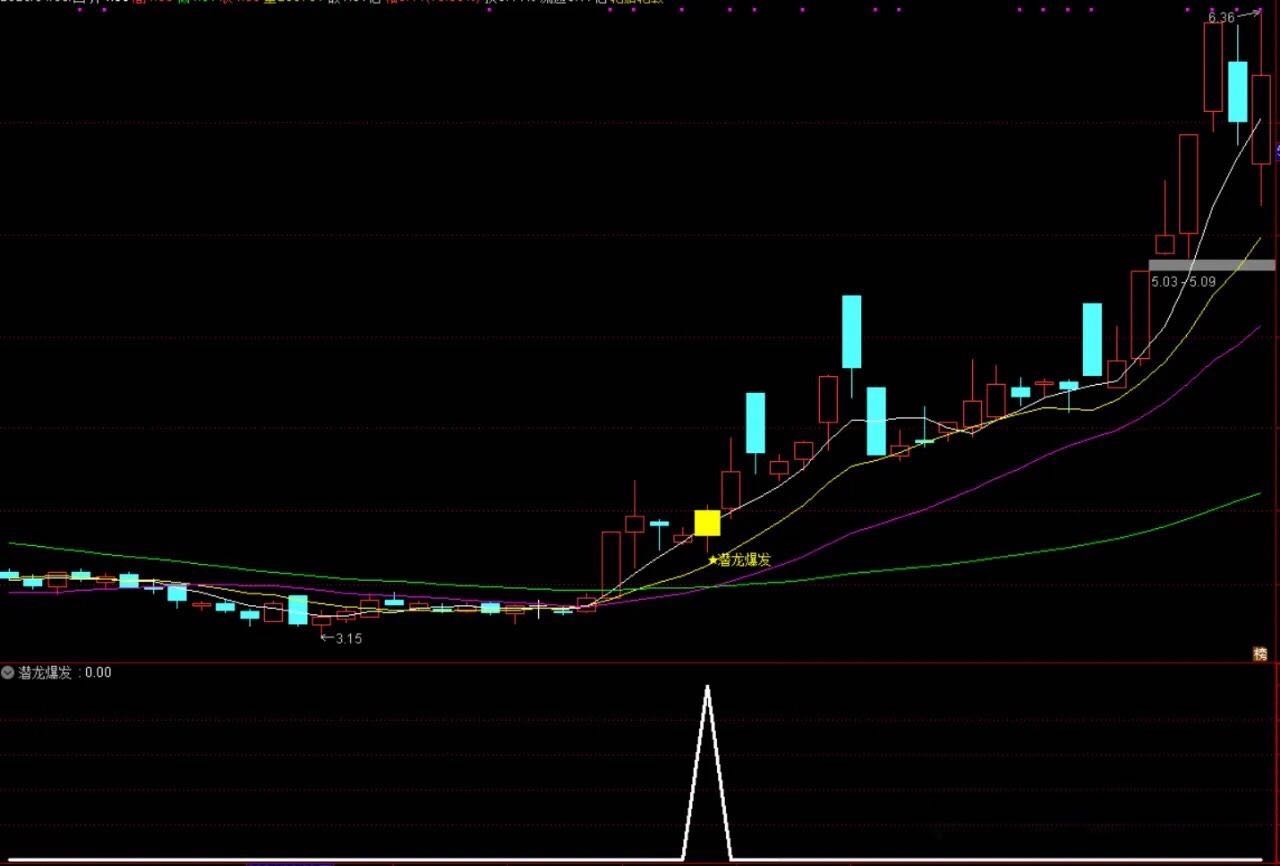
Task: Select the gray gap band bar
Action: tap(1212, 265)
